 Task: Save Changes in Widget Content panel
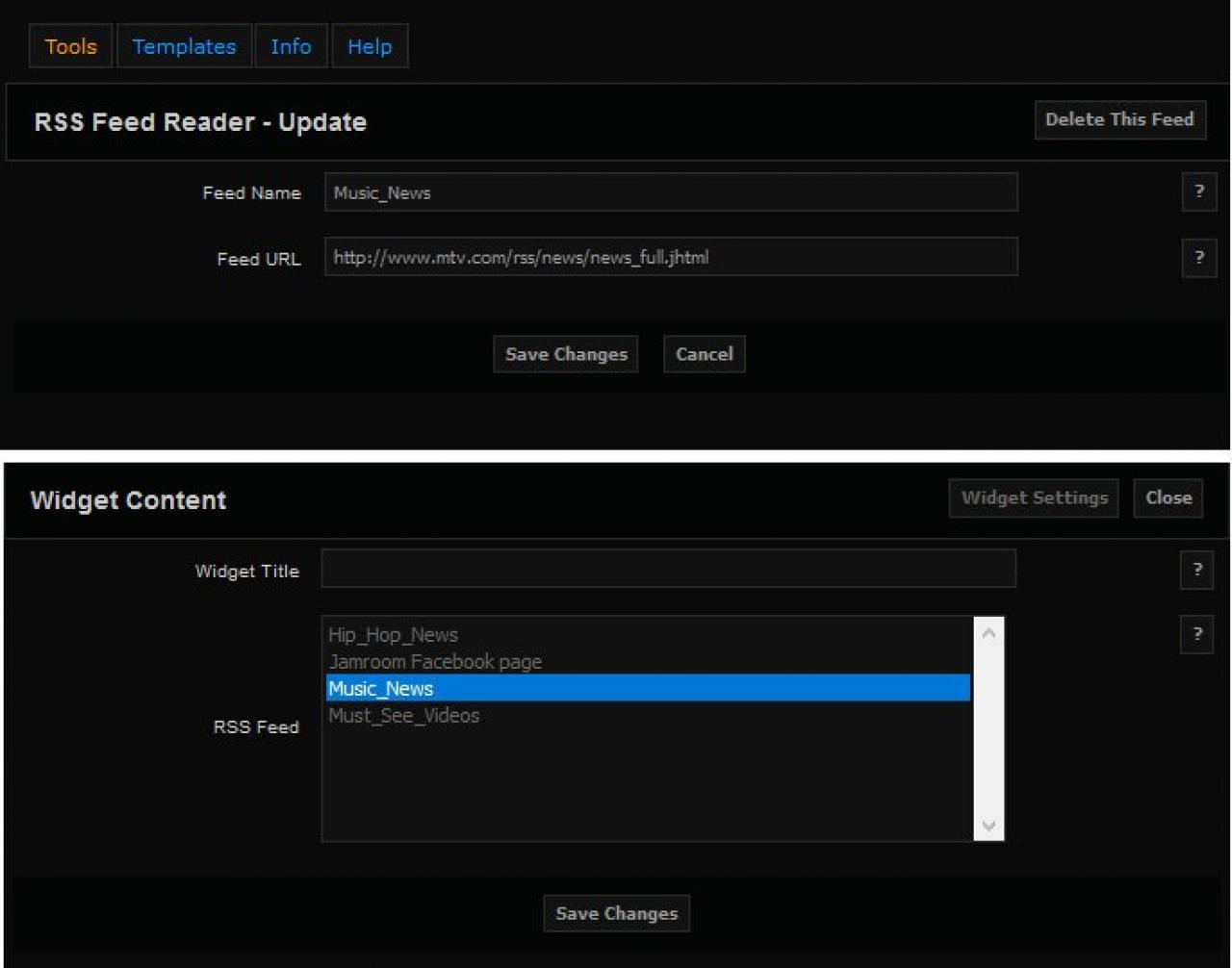click(x=616, y=913)
